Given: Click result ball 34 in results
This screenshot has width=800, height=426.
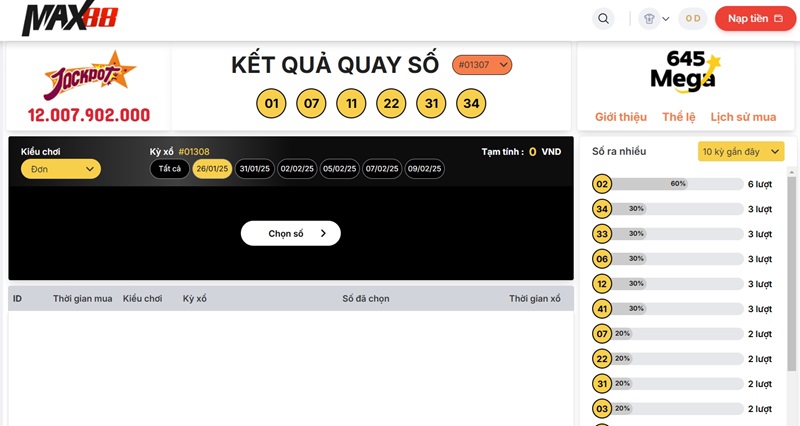Looking at the screenshot, I should tap(471, 104).
